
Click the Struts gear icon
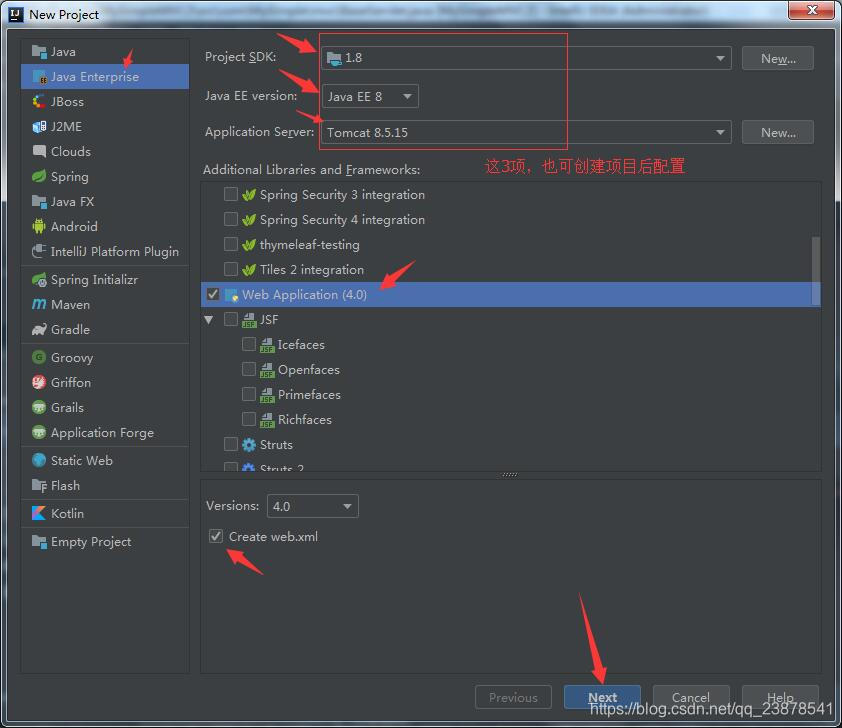pos(249,445)
